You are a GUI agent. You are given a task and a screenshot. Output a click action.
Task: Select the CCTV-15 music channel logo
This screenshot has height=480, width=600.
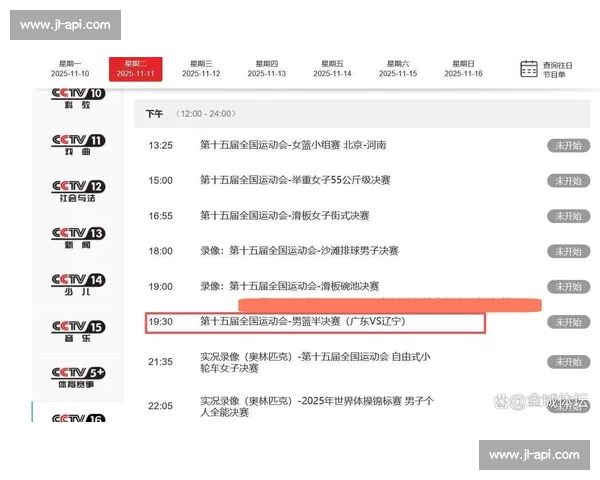(x=77, y=331)
